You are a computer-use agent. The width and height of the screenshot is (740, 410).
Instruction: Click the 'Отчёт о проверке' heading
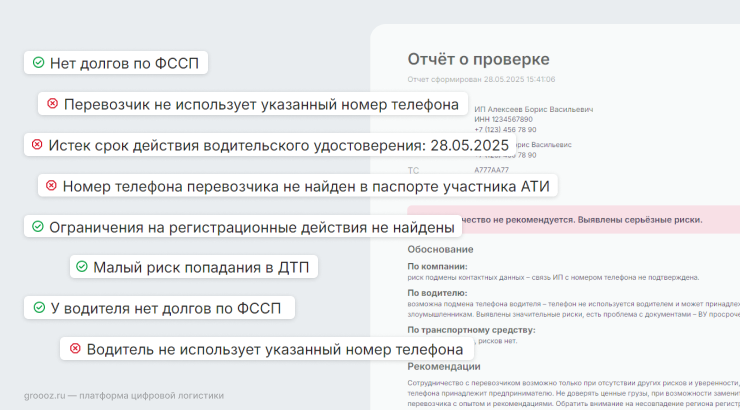[479, 59]
